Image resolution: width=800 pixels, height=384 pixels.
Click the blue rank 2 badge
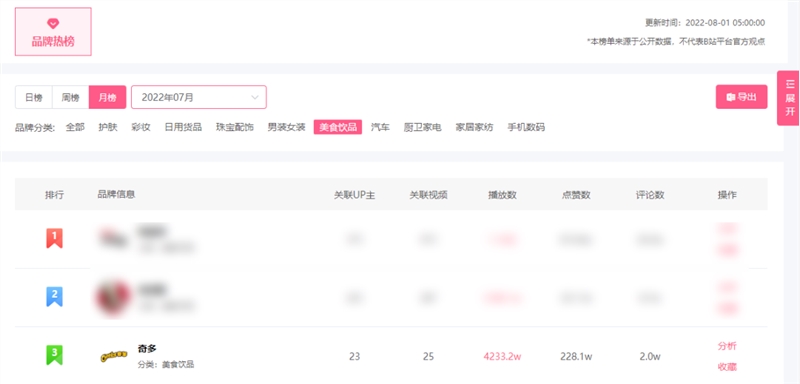[54, 296]
